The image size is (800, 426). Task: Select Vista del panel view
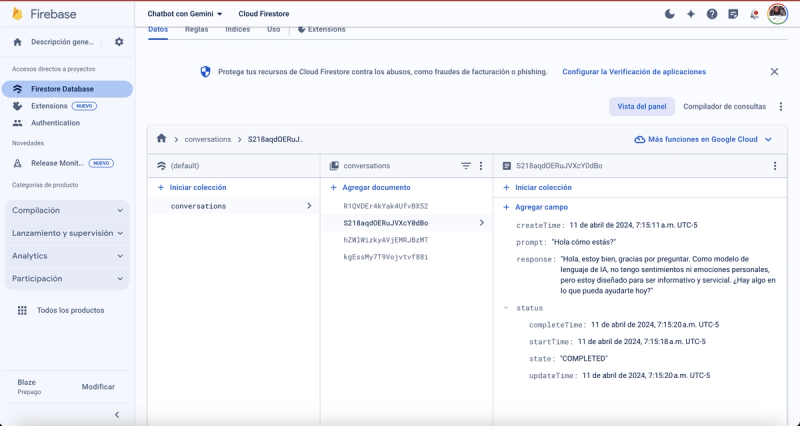[642, 107]
